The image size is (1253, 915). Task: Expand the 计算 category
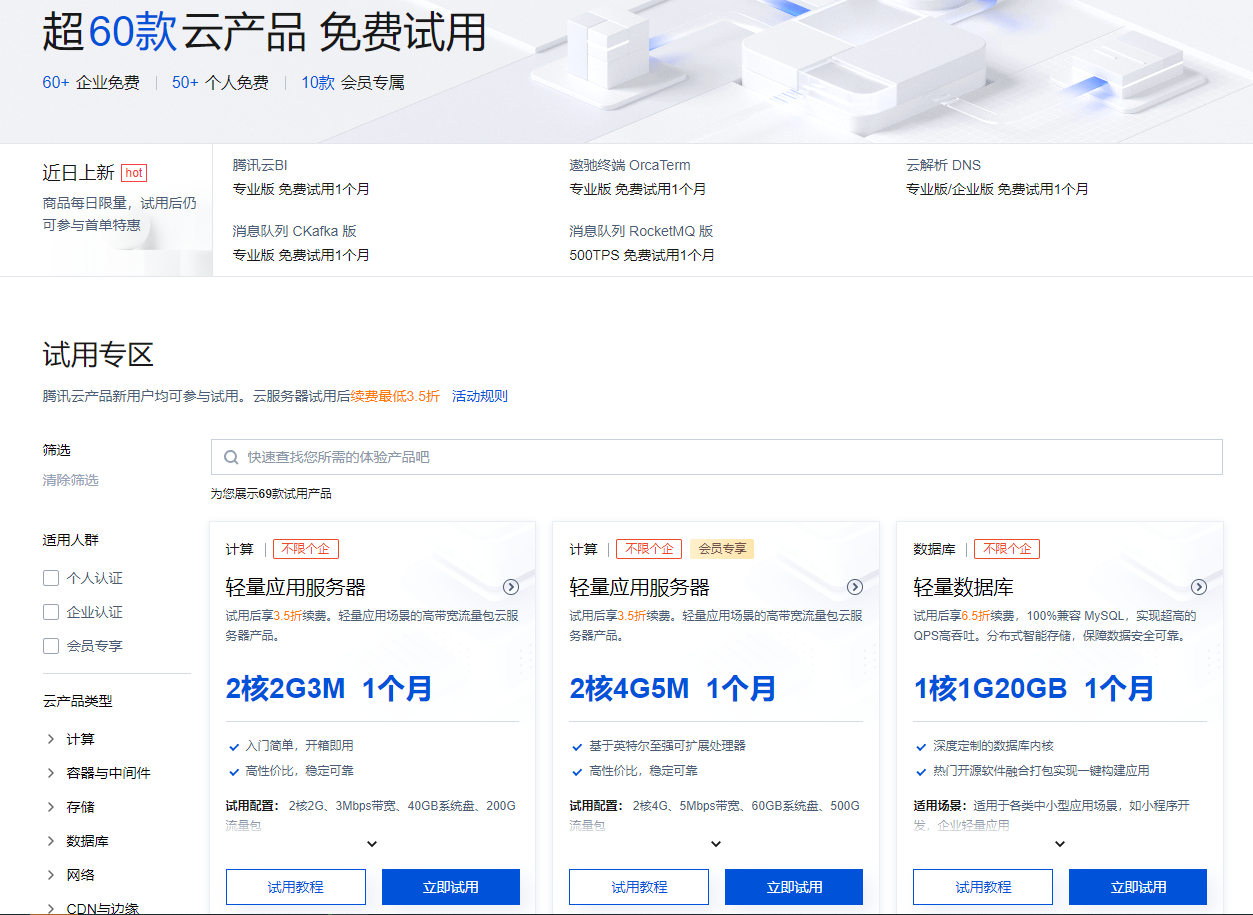[51, 739]
